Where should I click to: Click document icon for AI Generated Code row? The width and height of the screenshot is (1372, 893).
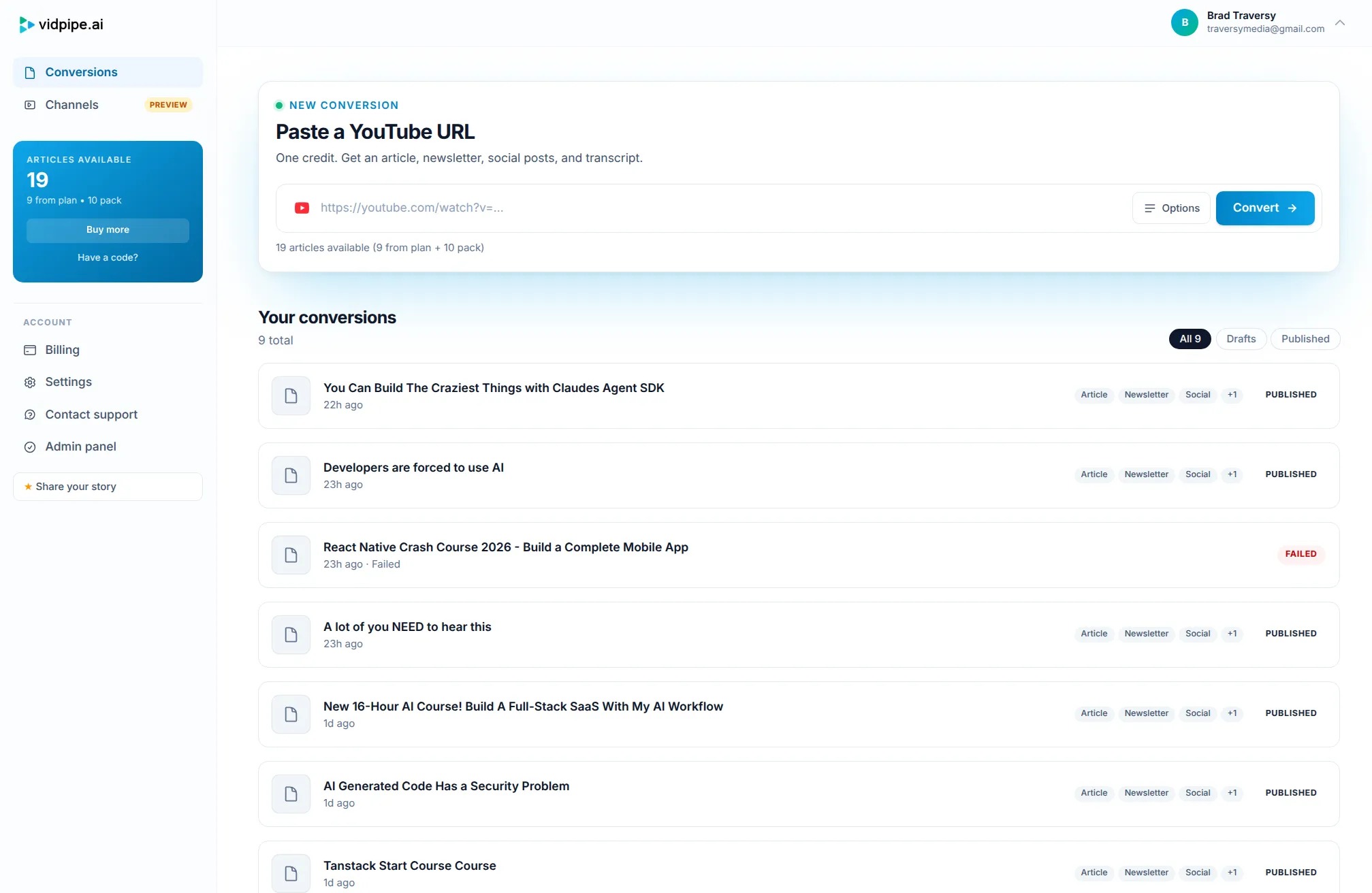coord(291,794)
